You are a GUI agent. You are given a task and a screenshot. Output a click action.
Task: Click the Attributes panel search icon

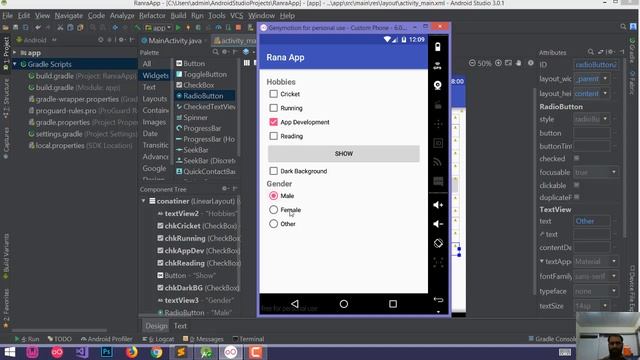(591, 52)
